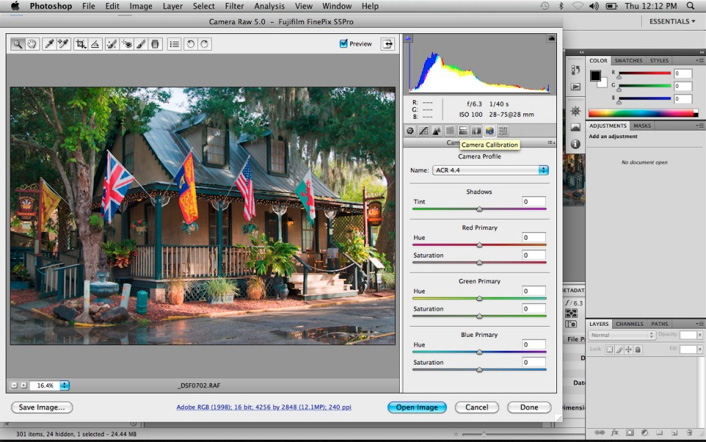Open the ESSENTIALS workspace dropdown

[670, 21]
